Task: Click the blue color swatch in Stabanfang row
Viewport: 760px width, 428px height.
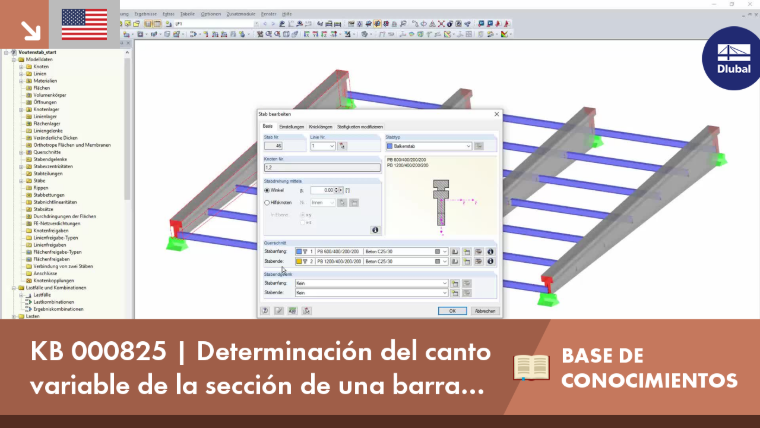Action: (x=299, y=252)
